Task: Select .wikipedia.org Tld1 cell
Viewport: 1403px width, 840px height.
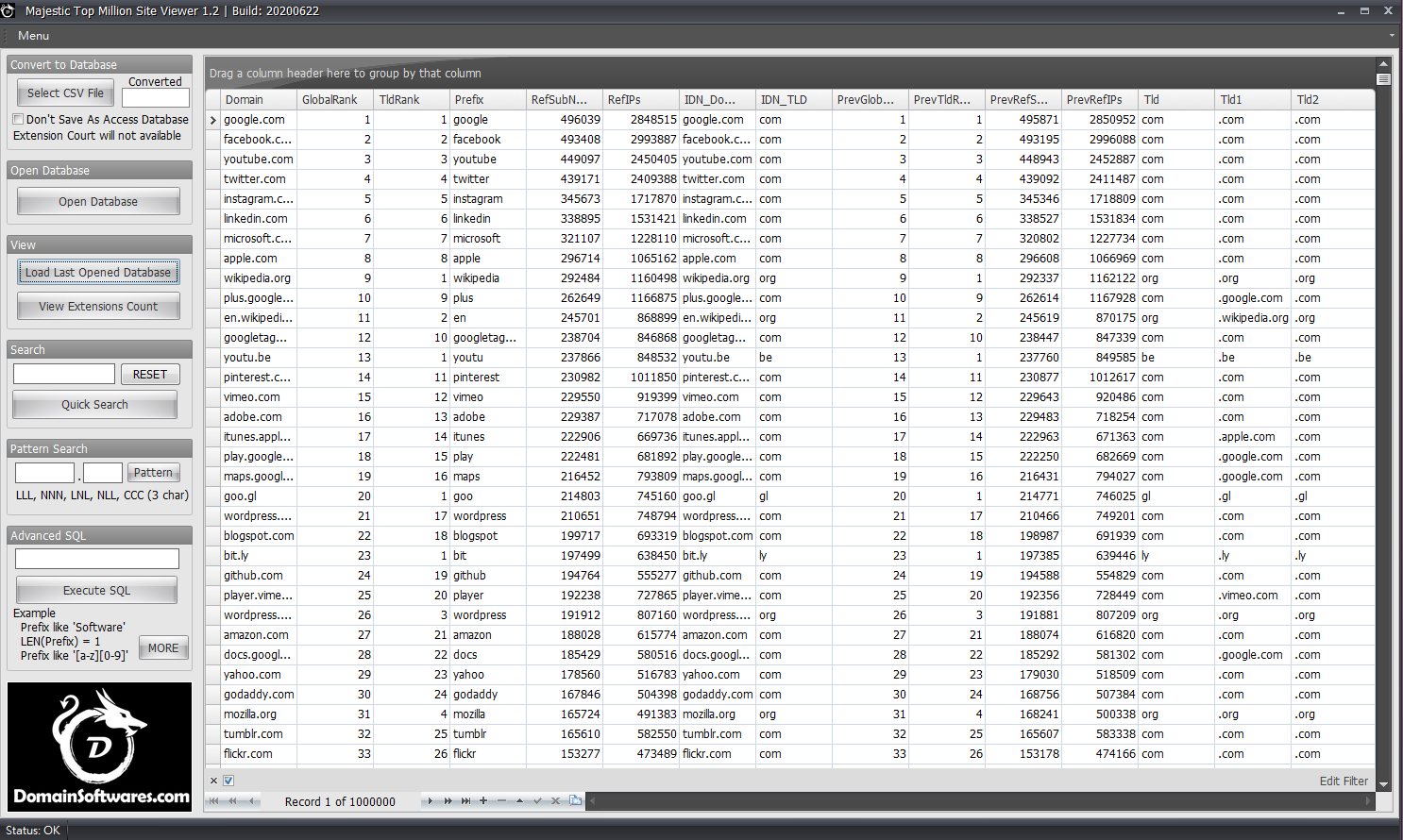Action: coord(1252,318)
